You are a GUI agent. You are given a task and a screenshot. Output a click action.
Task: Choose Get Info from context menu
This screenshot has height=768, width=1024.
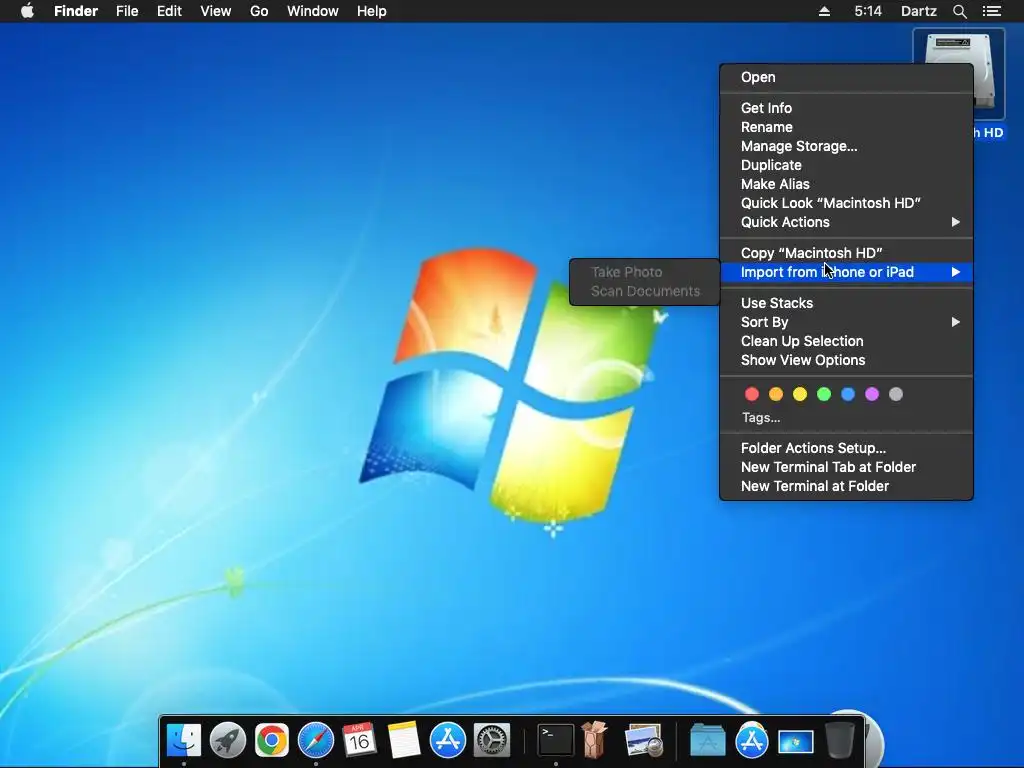pyautogui.click(x=846, y=108)
